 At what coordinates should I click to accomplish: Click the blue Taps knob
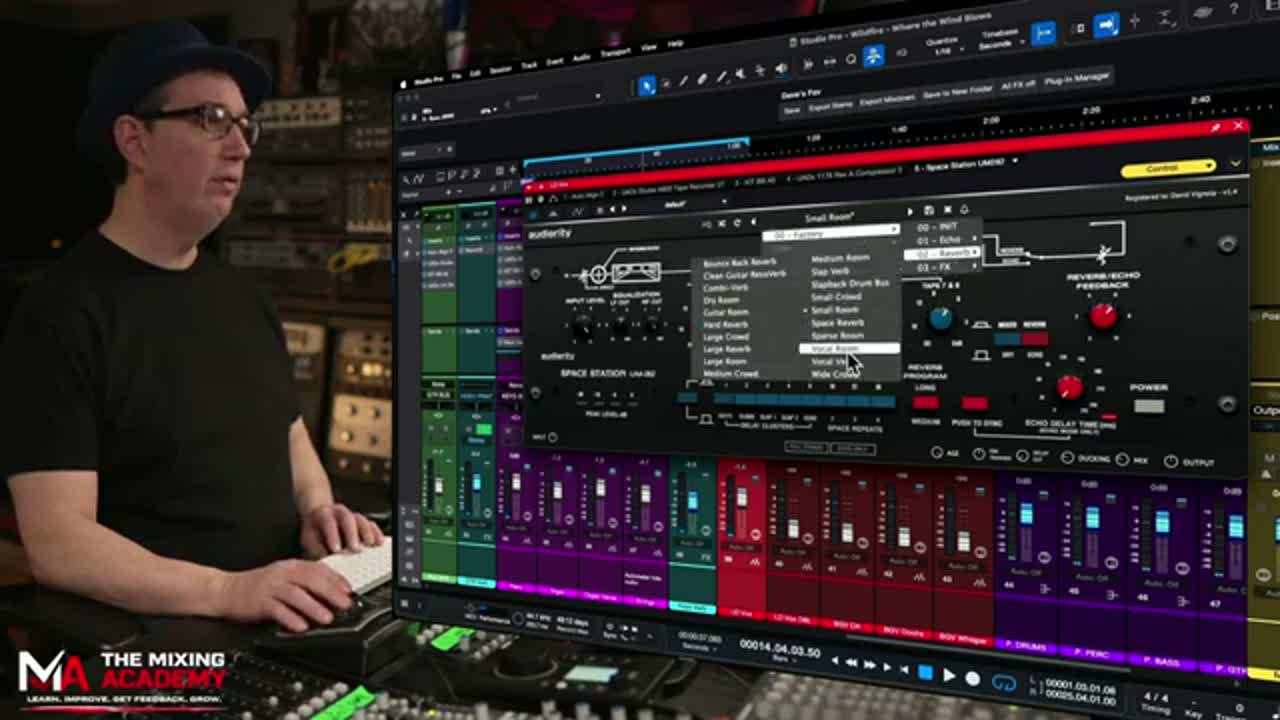(x=941, y=318)
